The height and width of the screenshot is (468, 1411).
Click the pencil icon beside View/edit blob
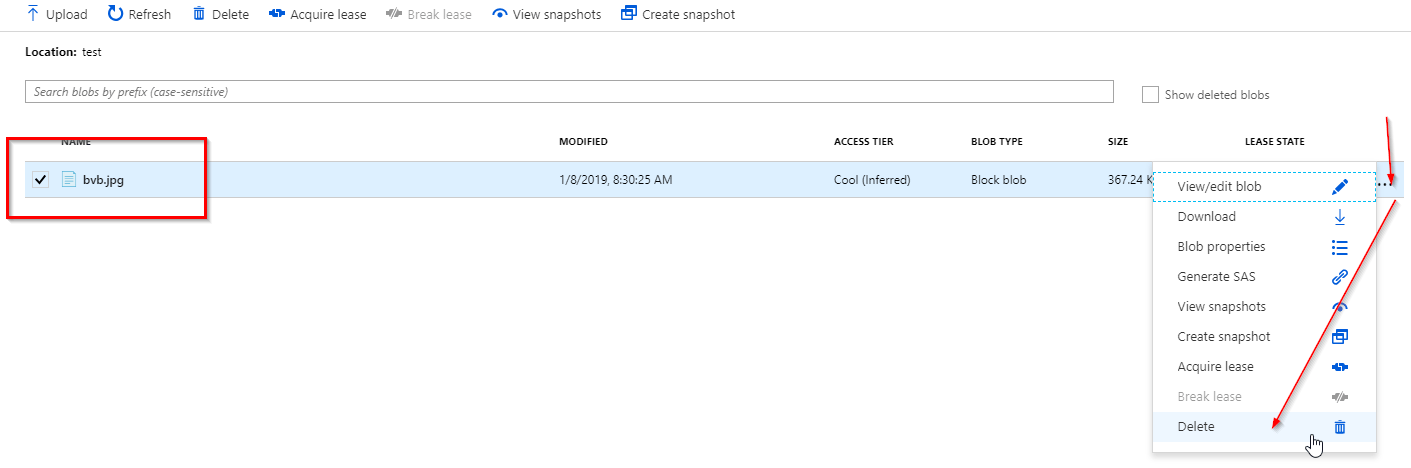pyautogui.click(x=1340, y=187)
